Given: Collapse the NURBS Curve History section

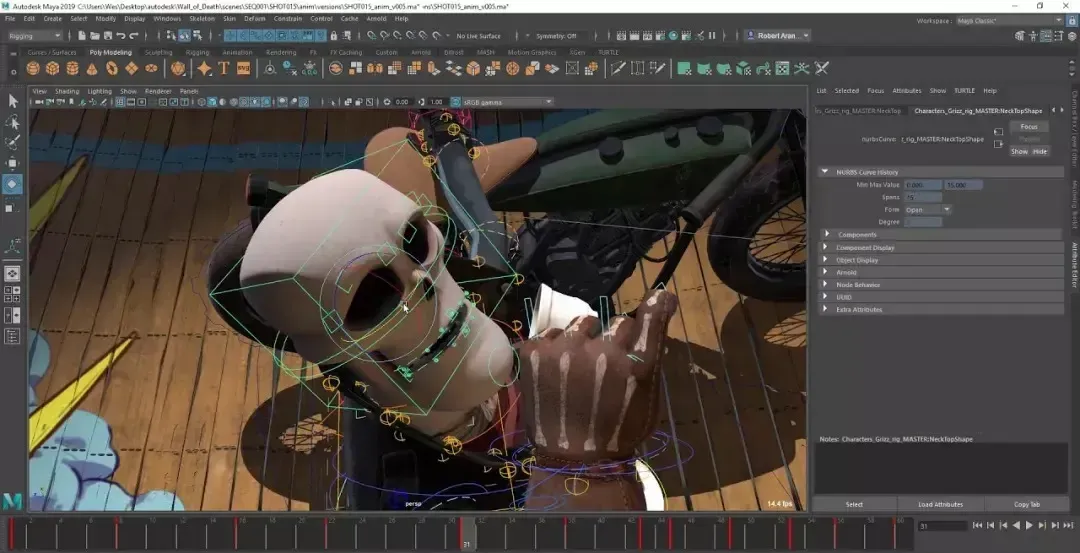Looking at the screenshot, I should click(940, 172).
